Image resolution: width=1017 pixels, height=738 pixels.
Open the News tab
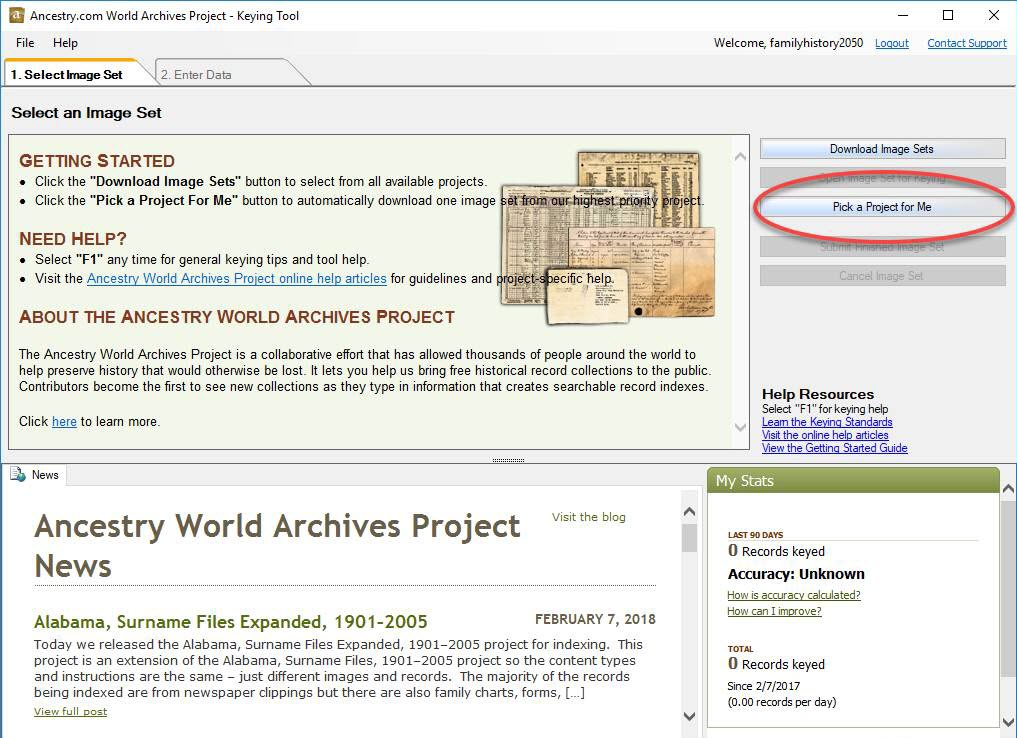click(x=35, y=475)
